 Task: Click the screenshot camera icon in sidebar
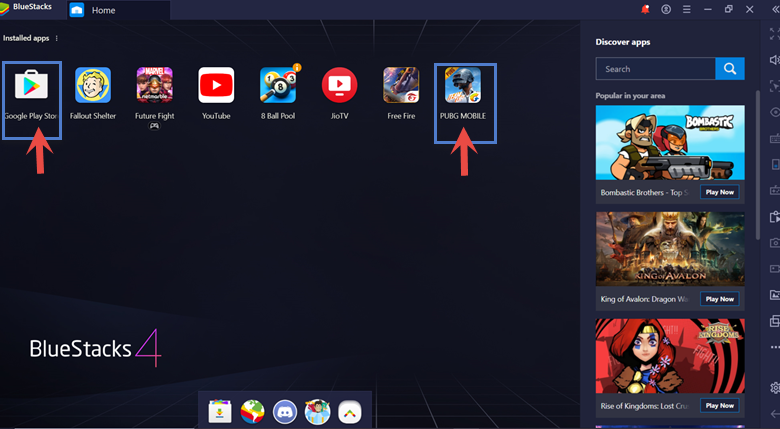pos(775,243)
